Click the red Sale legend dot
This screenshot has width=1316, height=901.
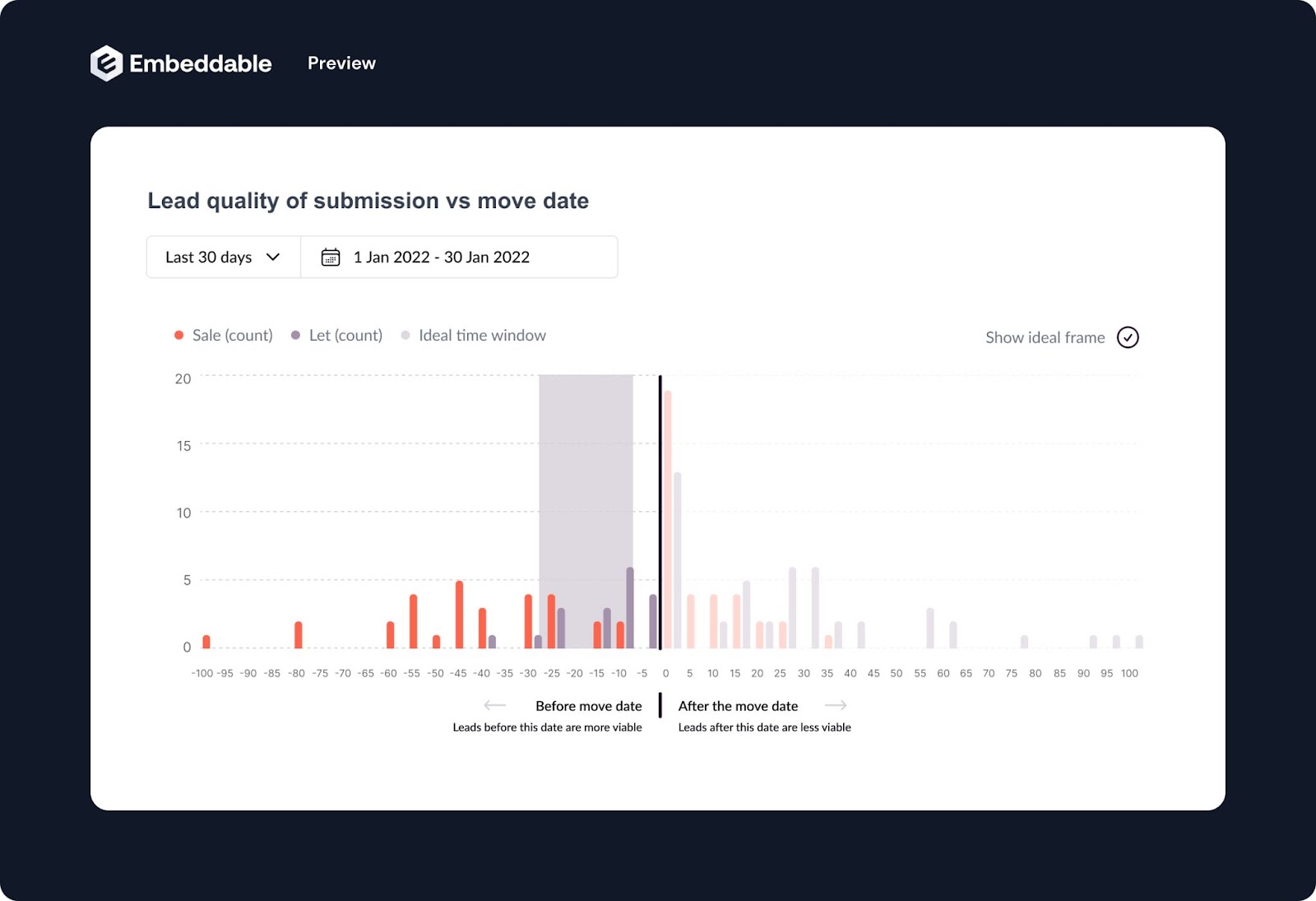point(178,335)
